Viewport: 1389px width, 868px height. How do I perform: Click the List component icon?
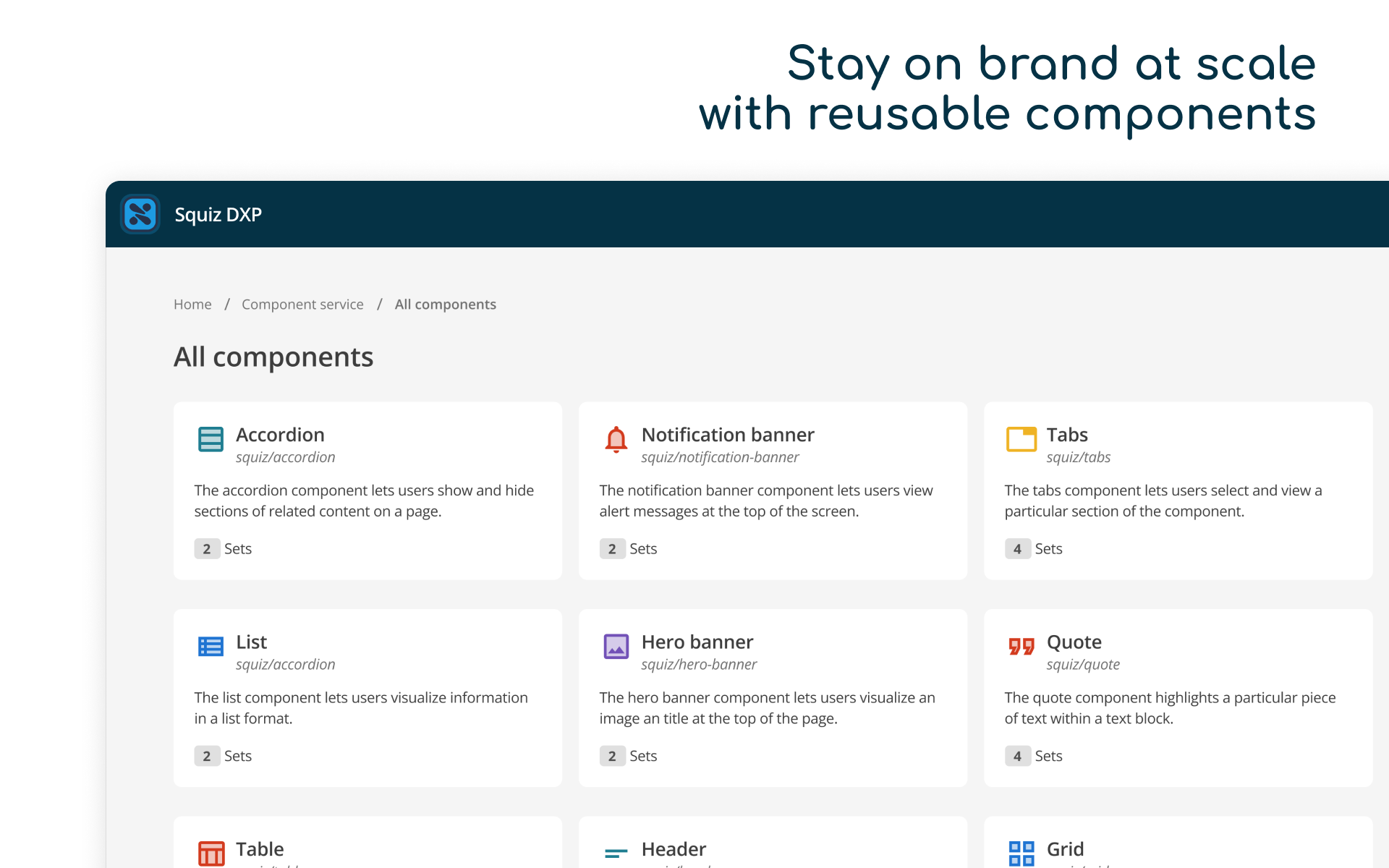211,646
